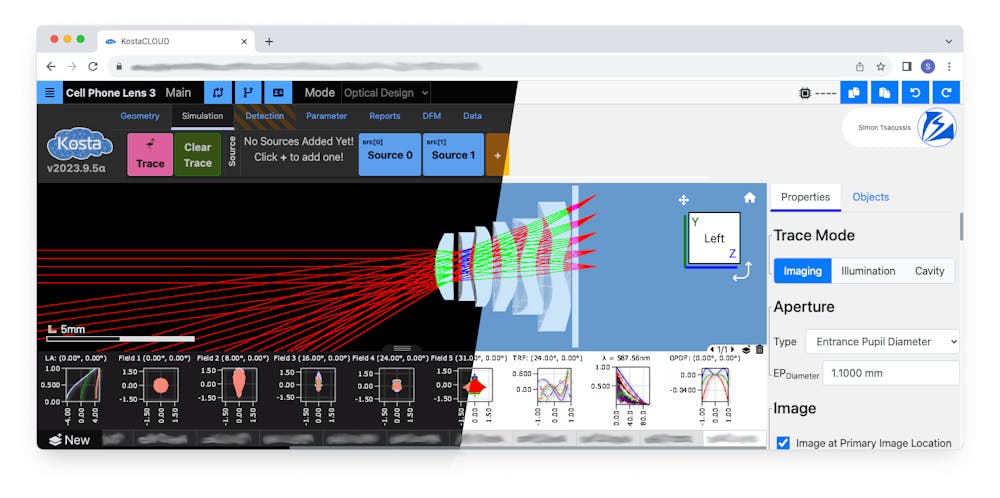Viewport: 1000px width, 498px height.
Task: Create a new plot with New button
Action: 70,439
